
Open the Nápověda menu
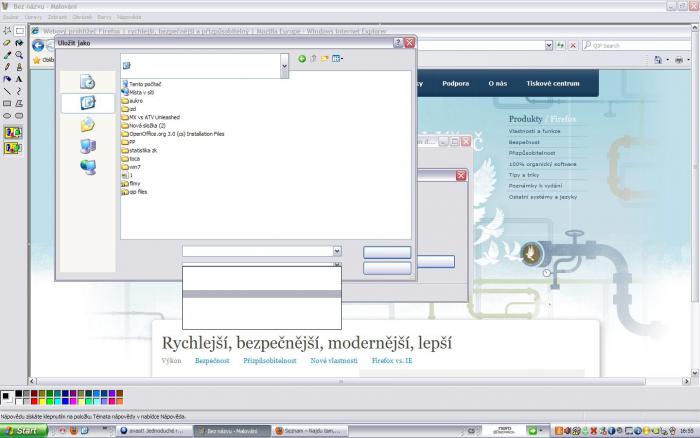[x=129, y=17]
